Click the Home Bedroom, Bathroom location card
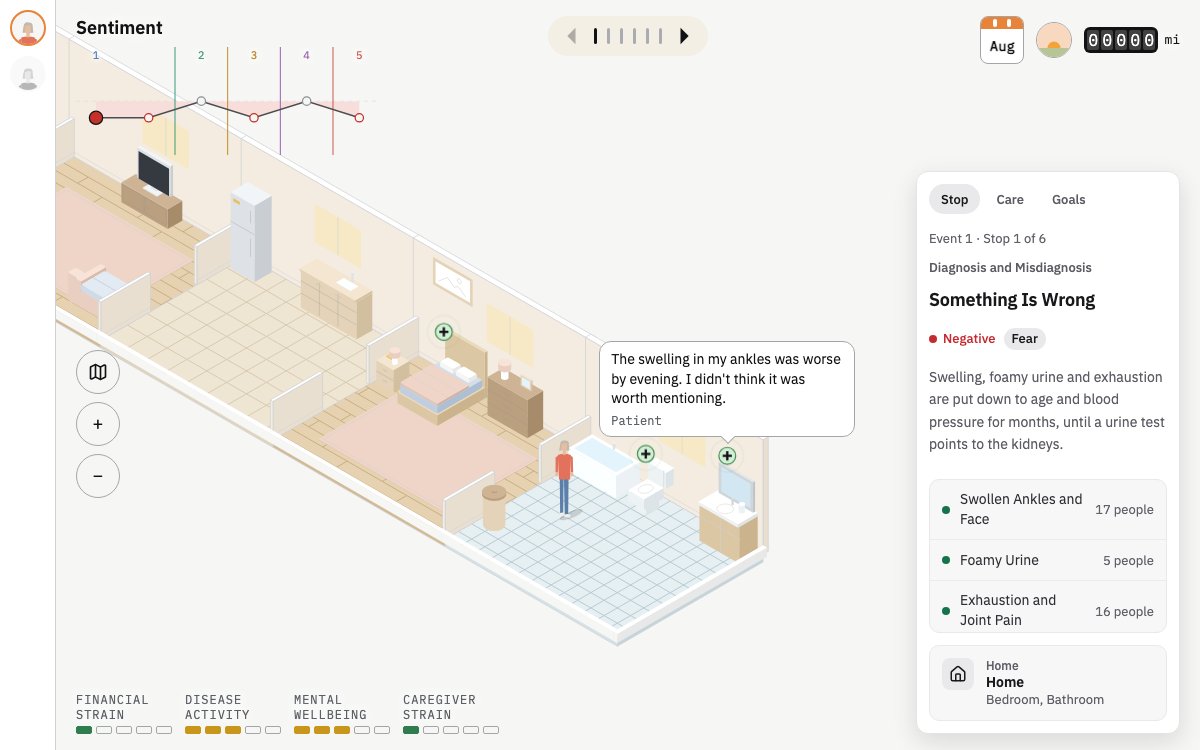This screenshot has height=750, width=1200. pyautogui.click(x=1048, y=683)
